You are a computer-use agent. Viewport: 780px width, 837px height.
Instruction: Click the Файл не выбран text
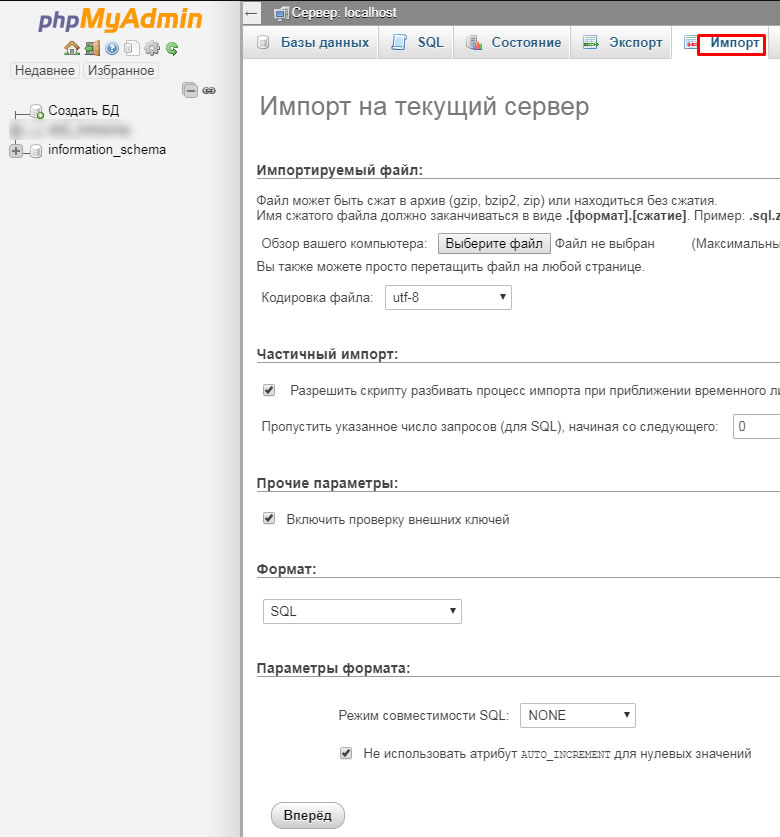604,244
